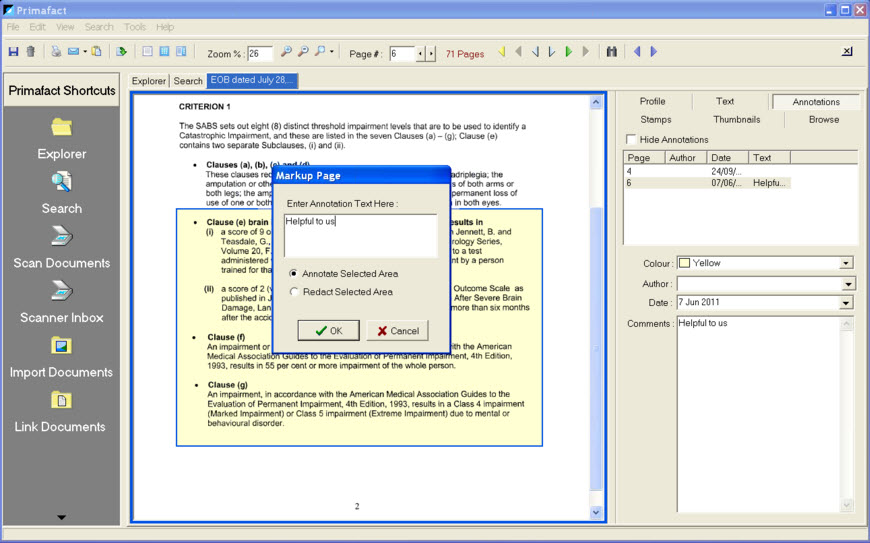Click the Zoom % input field

tap(260, 54)
